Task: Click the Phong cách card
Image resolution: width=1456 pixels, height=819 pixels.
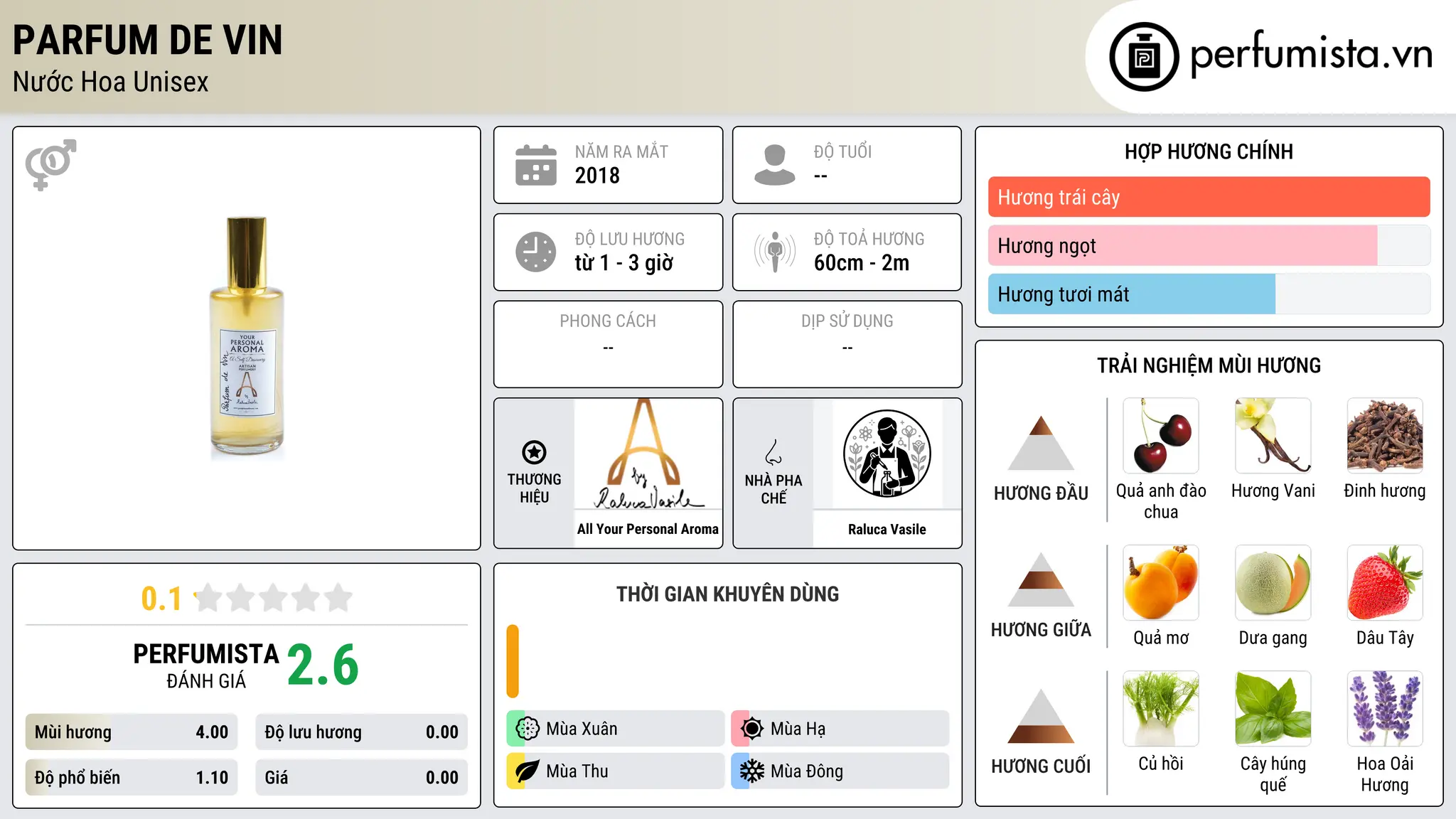Action: click(x=608, y=344)
